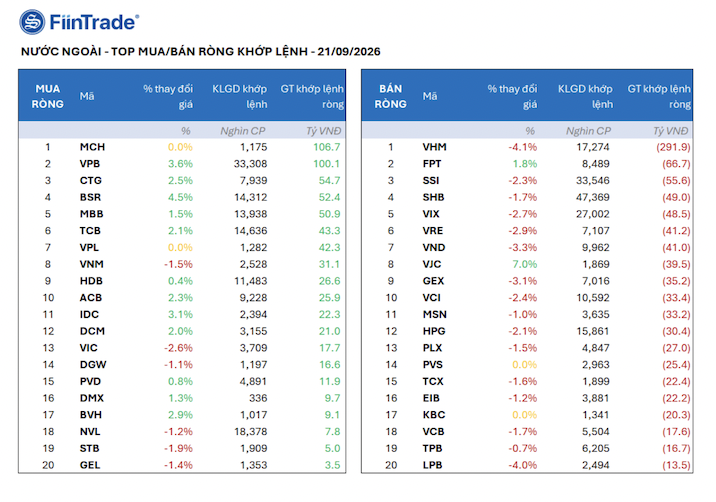Screen dimensions: 716x502
Task: Select the DMX ticker
Action: click(92, 398)
